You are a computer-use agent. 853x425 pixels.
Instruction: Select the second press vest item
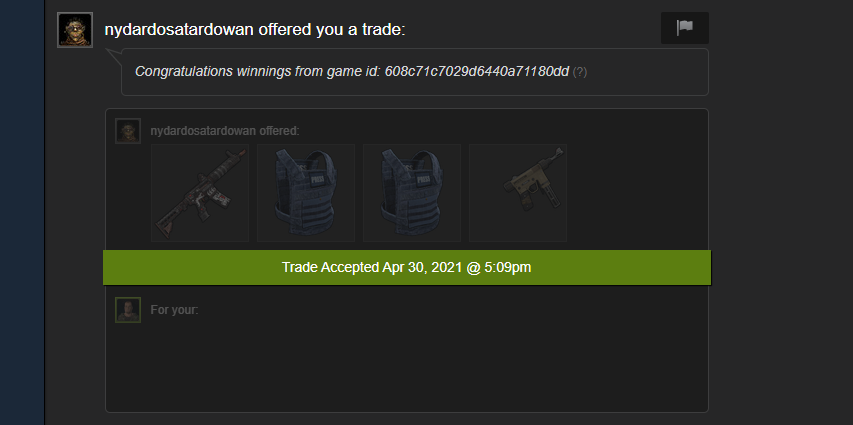(x=412, y=193)
